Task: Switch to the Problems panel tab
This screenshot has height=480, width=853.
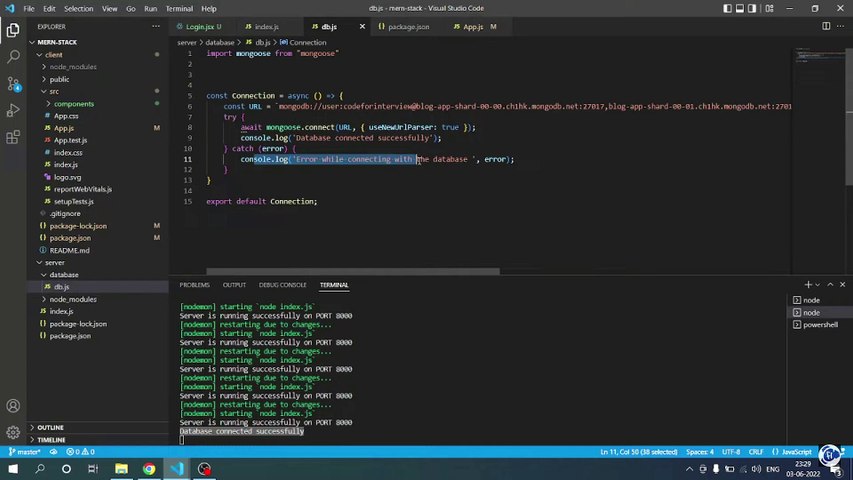Action: click(x=194, y=285)
